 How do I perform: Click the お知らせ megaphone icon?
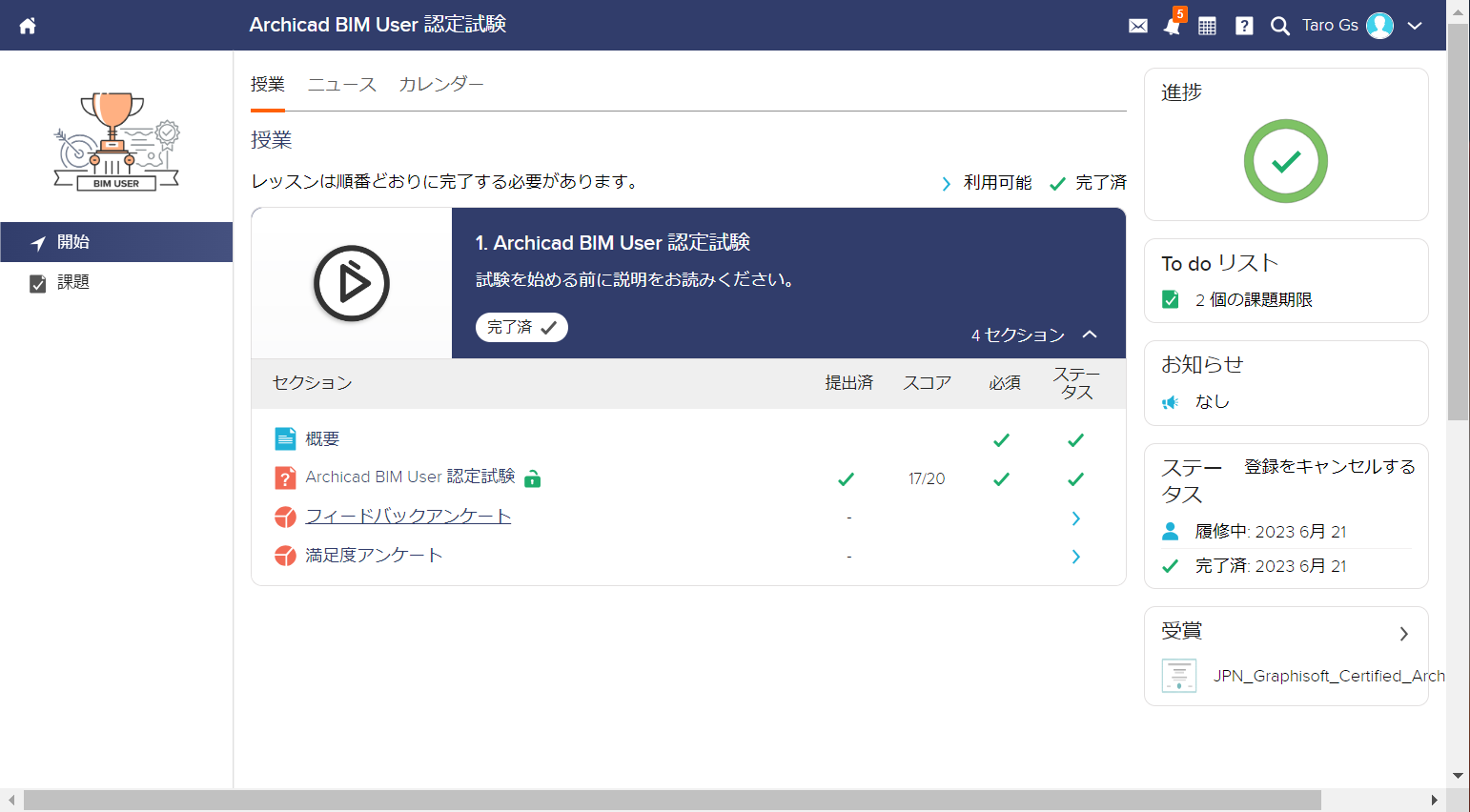point(1171,402)
